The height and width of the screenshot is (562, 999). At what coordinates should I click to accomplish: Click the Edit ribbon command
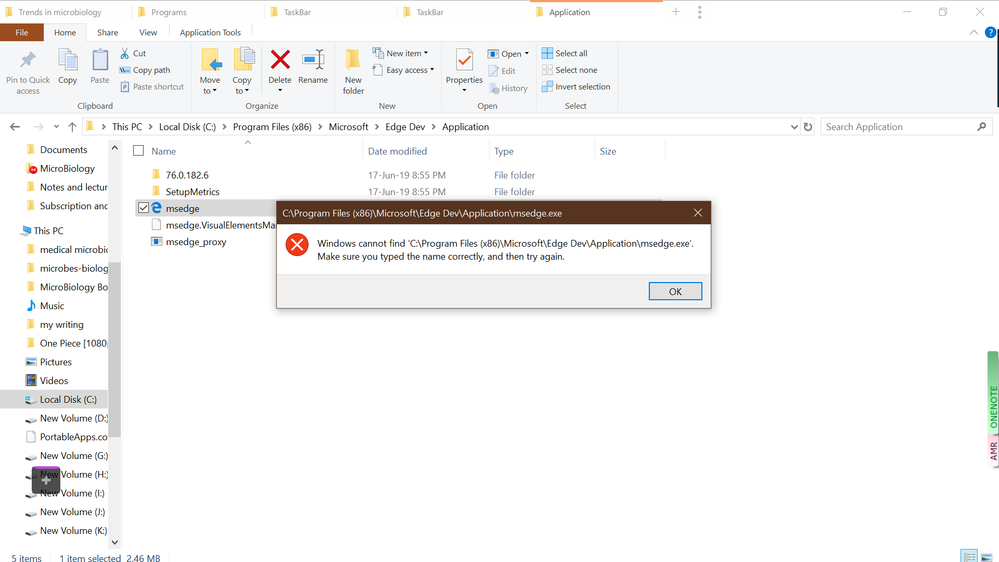502,71
